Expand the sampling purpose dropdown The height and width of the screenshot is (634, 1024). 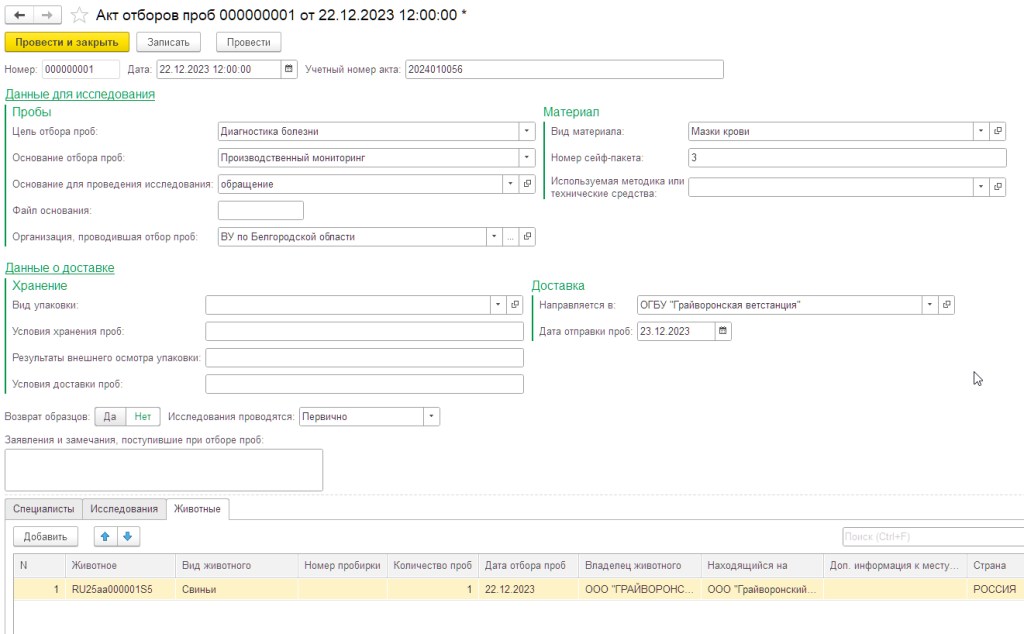pos(527,131)
